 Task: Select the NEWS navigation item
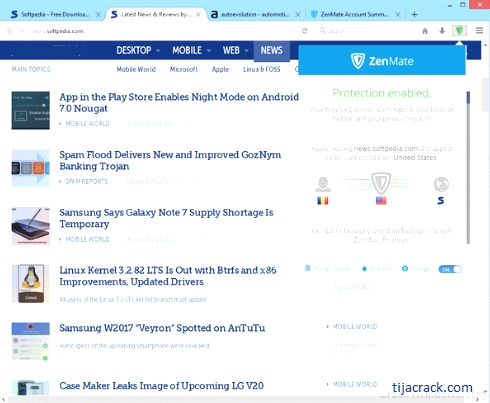271,51
